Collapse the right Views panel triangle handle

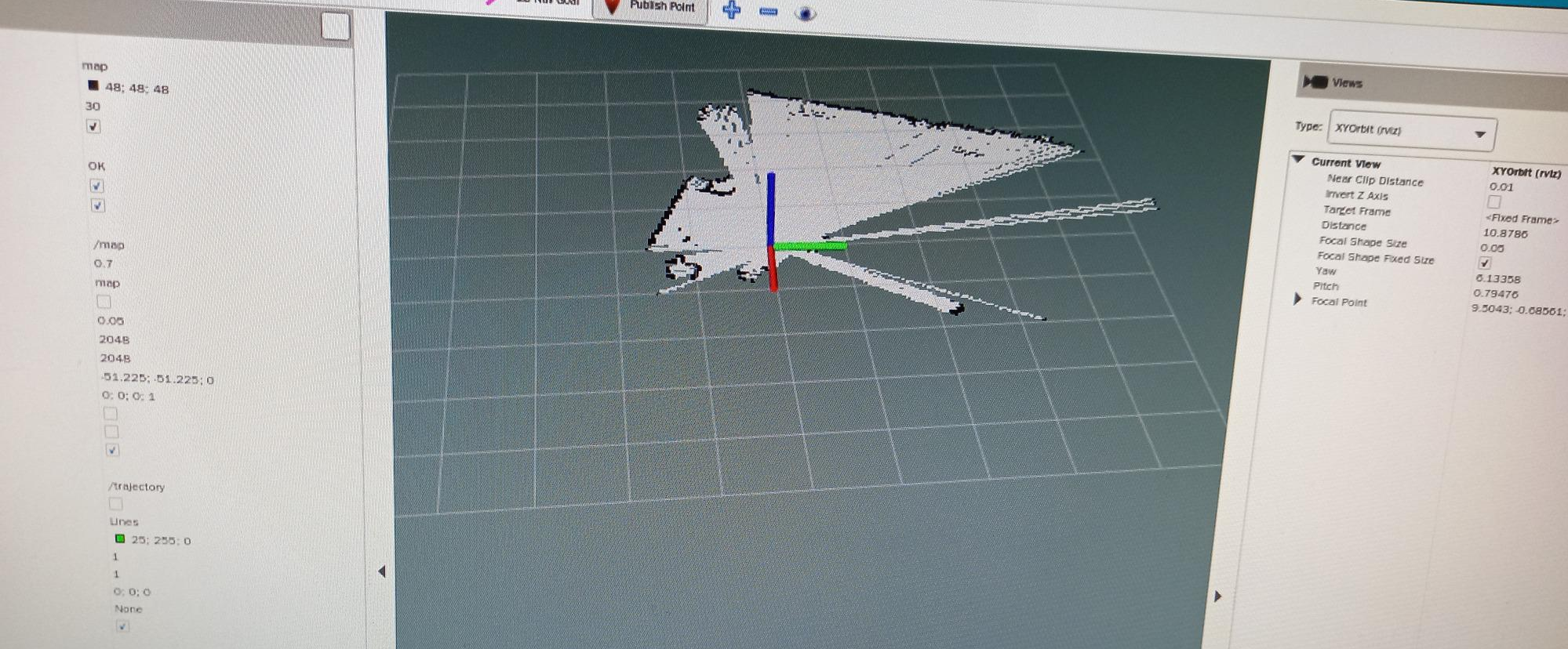[x=1217, y=596]
